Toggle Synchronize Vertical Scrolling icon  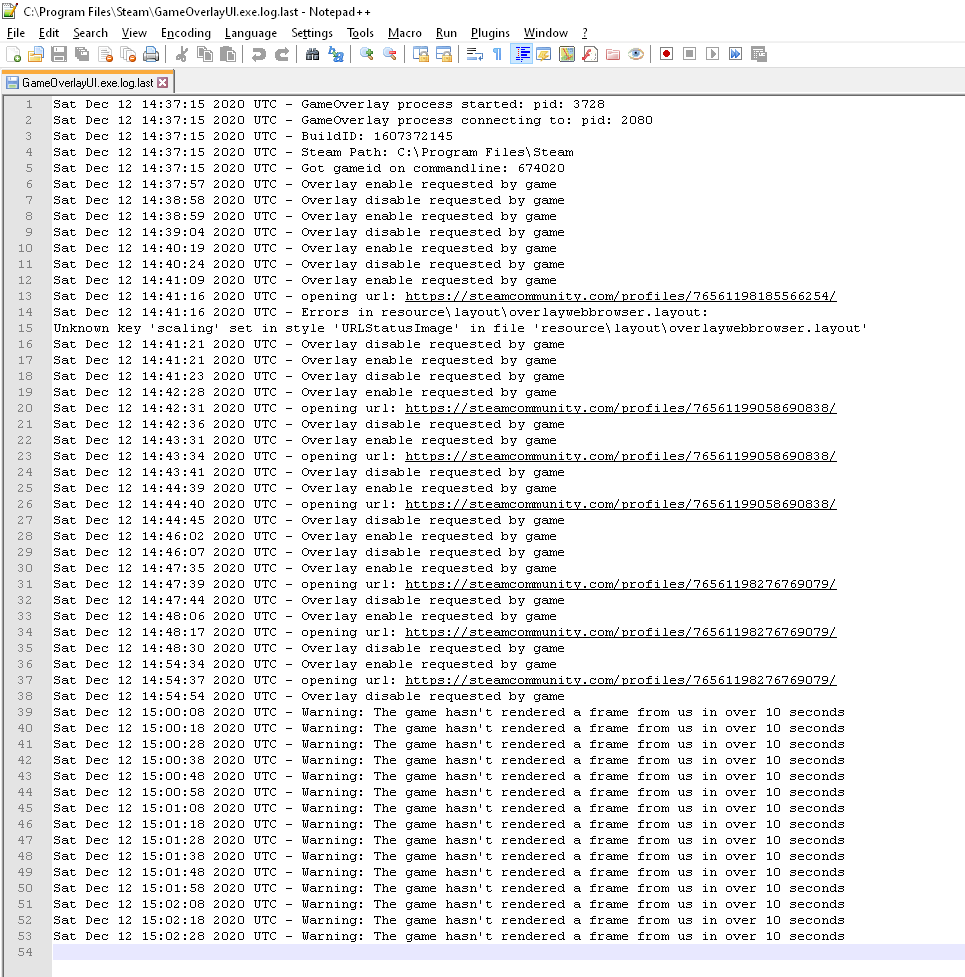421,55
